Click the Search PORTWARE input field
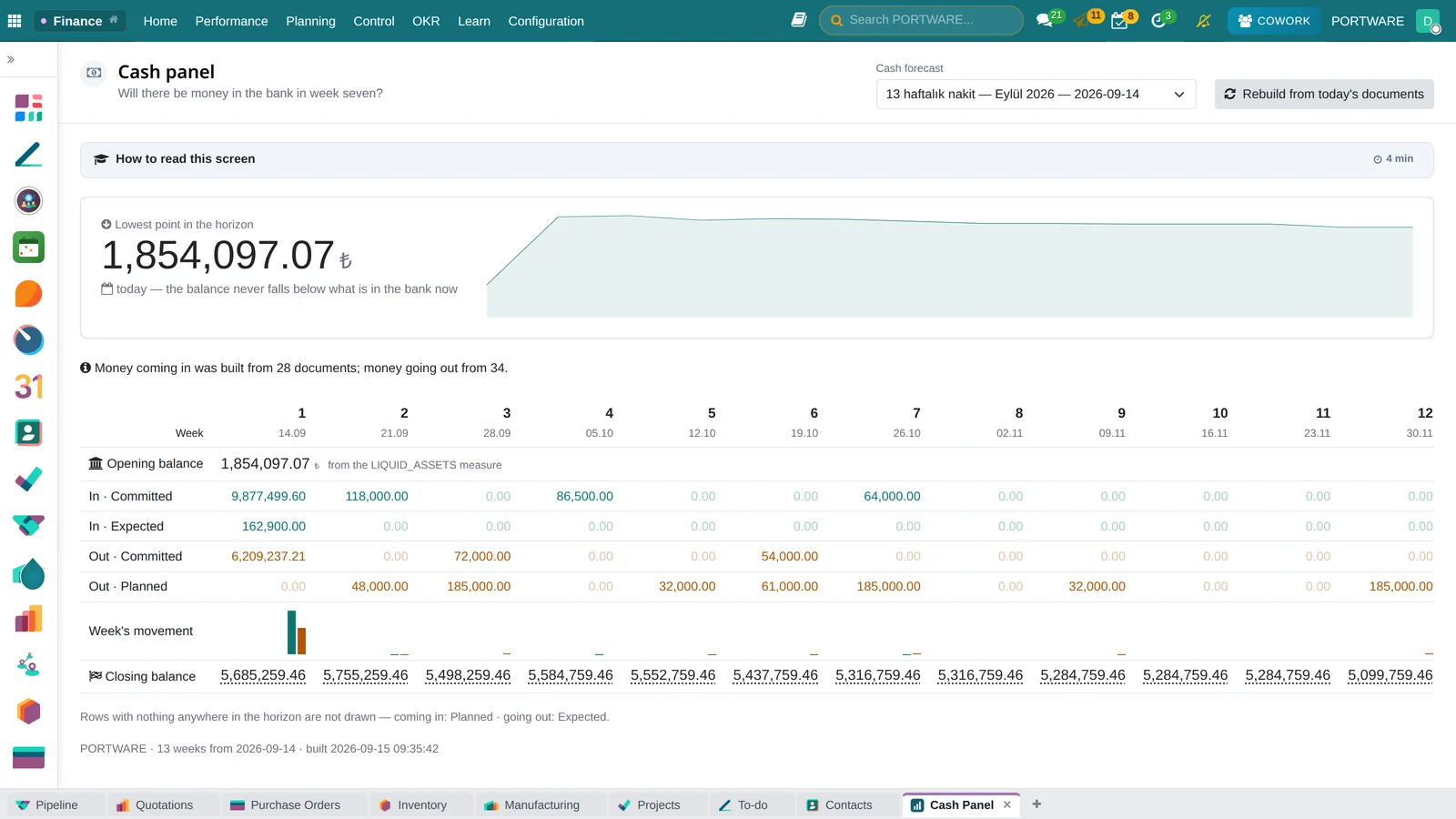The image size is (1456, 819). 921,20
